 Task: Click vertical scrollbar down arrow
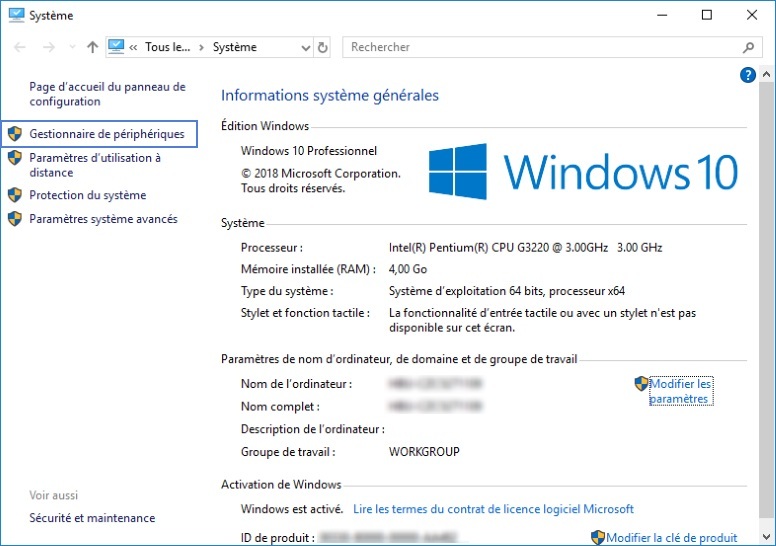pos(767,537)
